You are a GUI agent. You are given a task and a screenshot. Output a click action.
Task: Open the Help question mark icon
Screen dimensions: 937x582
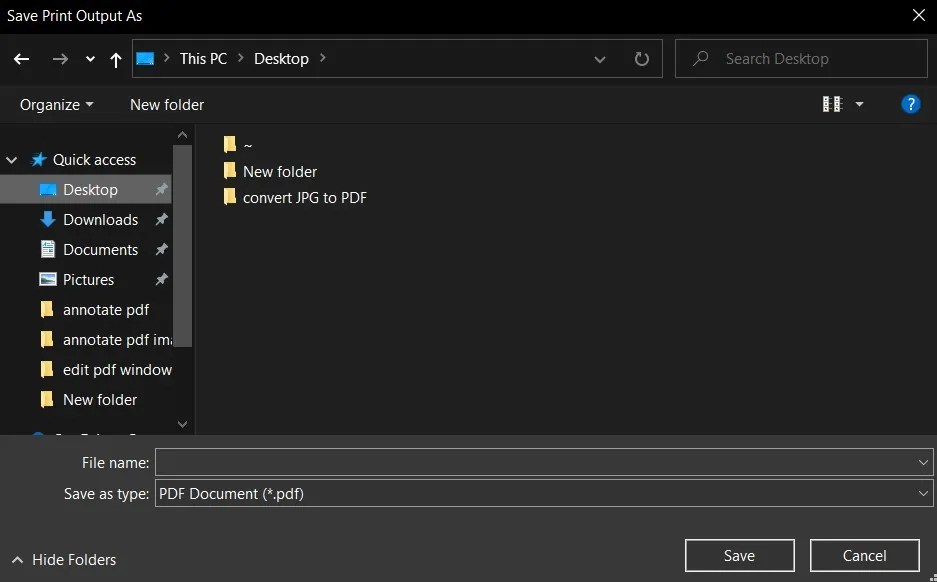pos(910,104)
